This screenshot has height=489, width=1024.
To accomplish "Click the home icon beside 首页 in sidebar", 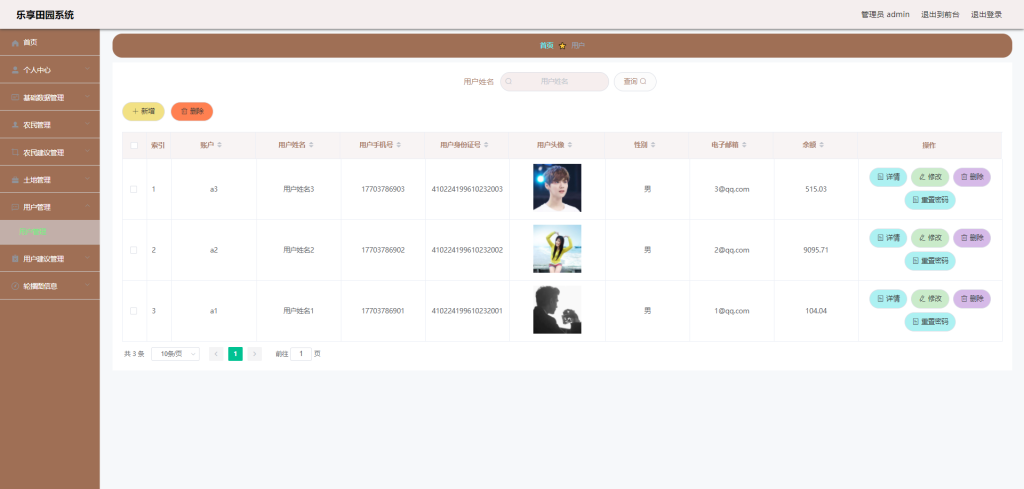I will point(15,42).
